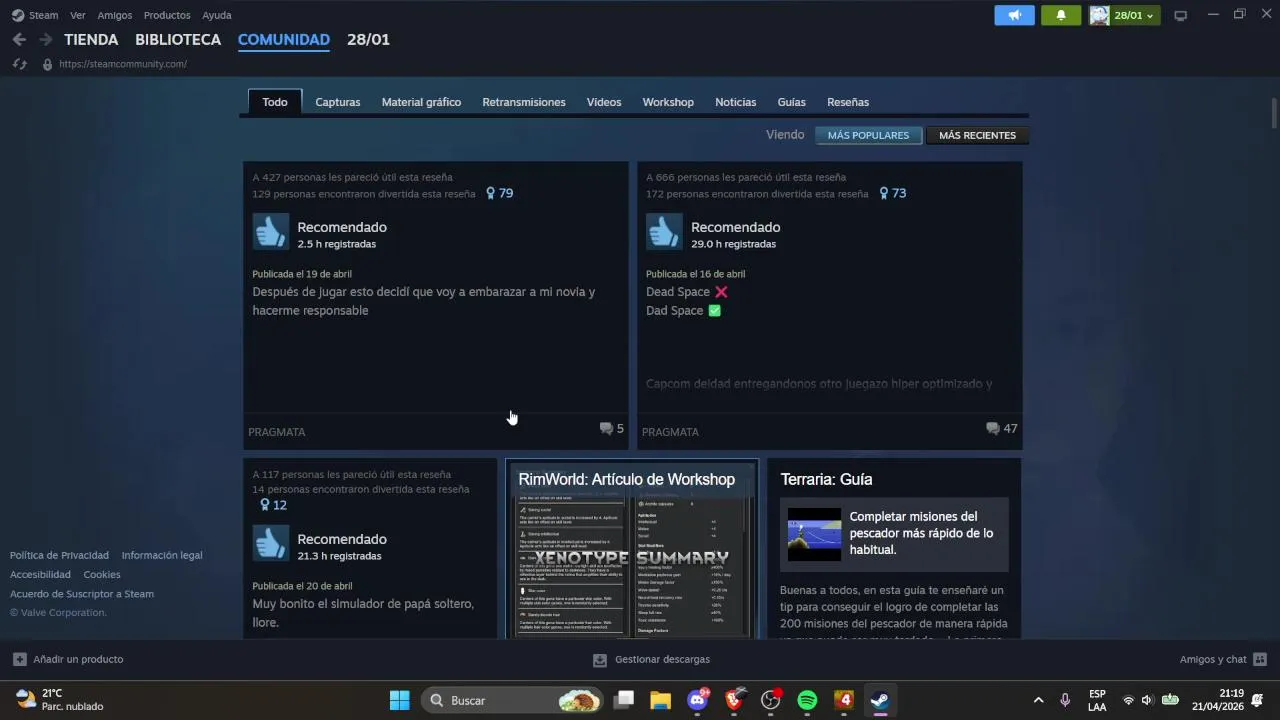Viewport: 1280px width, 720px height.
Task: Switch to the Noticias tab
Action: click(735, 102)
